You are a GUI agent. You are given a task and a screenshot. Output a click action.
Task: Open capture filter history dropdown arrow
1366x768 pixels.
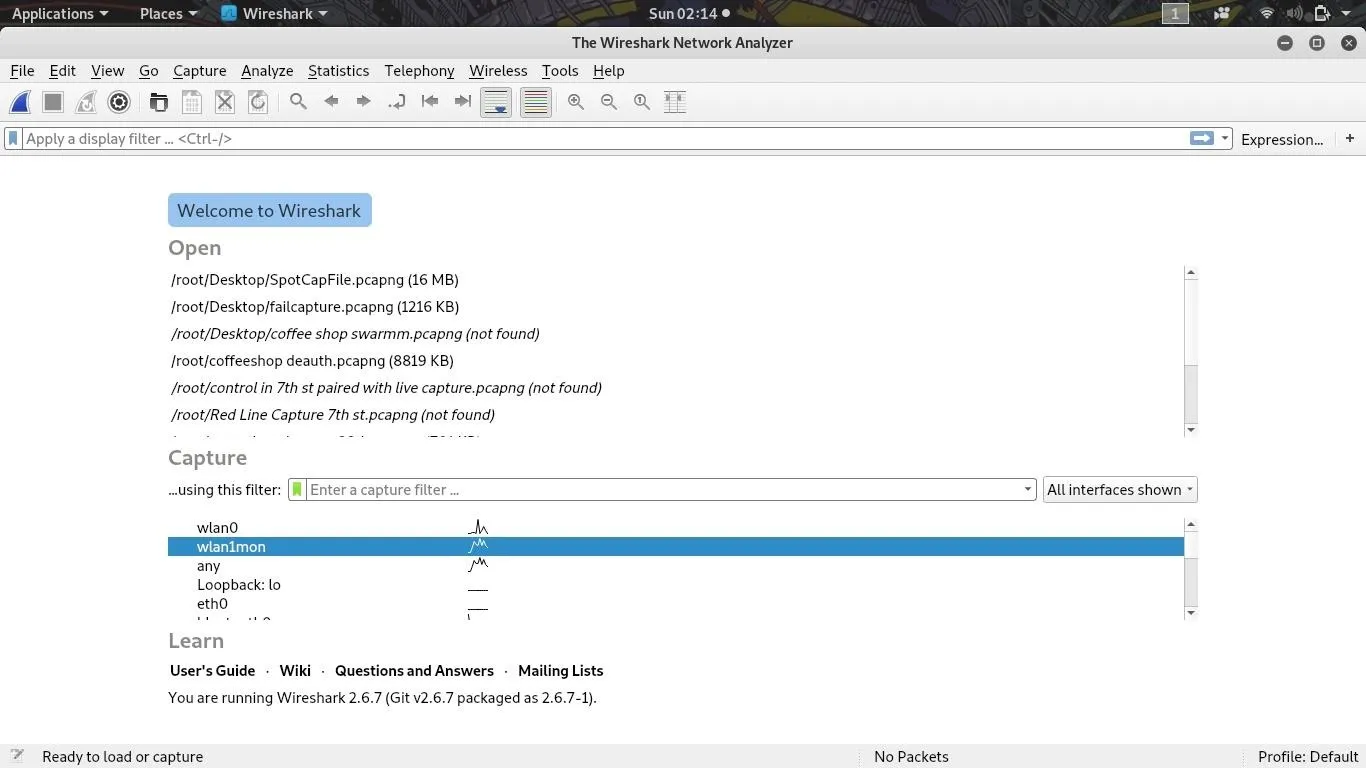1027,490
